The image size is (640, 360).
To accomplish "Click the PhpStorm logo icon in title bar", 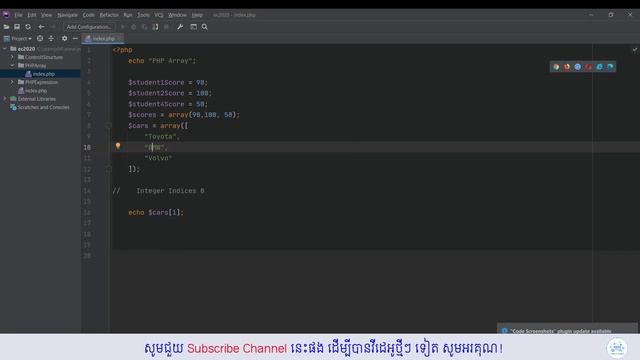I will pos(6,15).
